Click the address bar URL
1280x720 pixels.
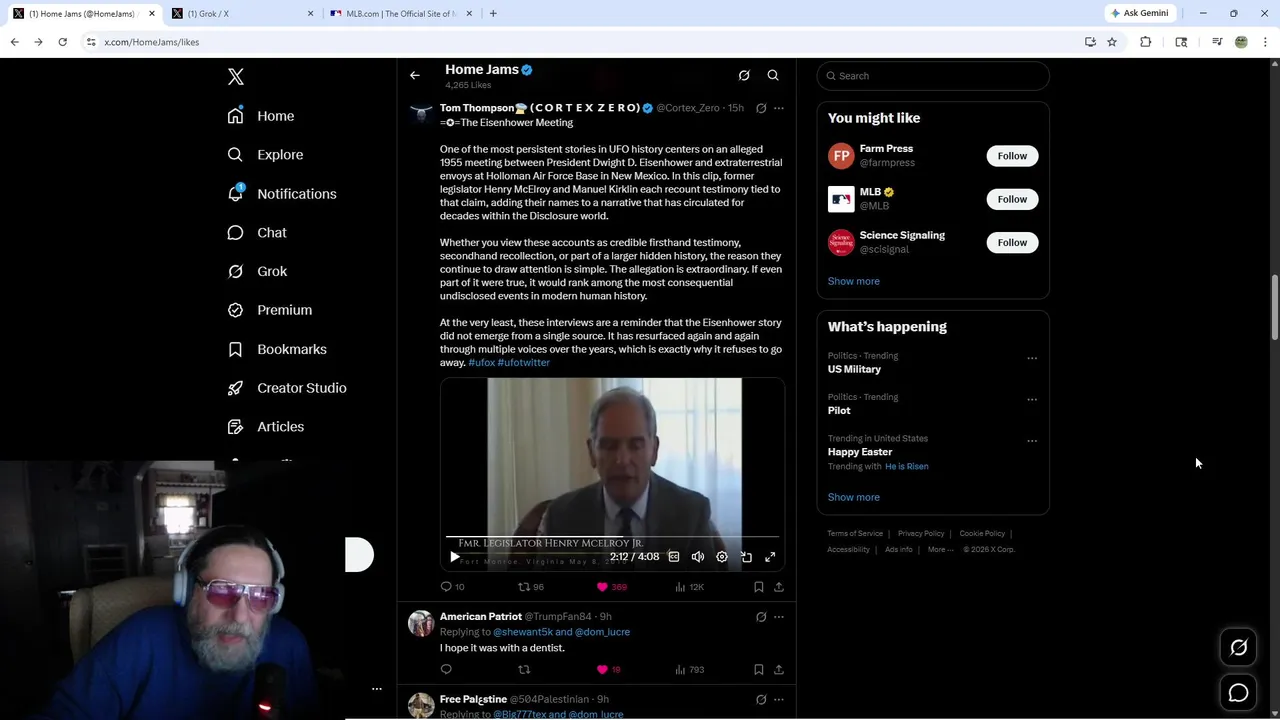coord(152,42)
